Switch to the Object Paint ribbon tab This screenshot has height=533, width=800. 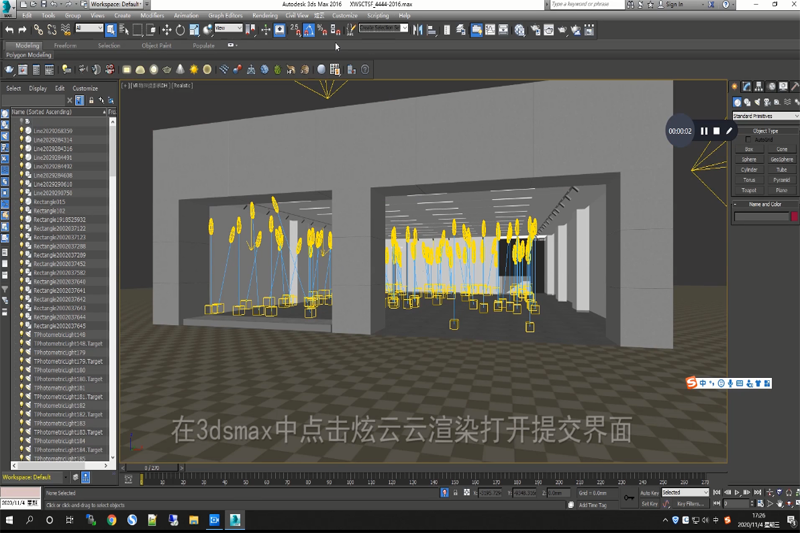coord(156,45)
